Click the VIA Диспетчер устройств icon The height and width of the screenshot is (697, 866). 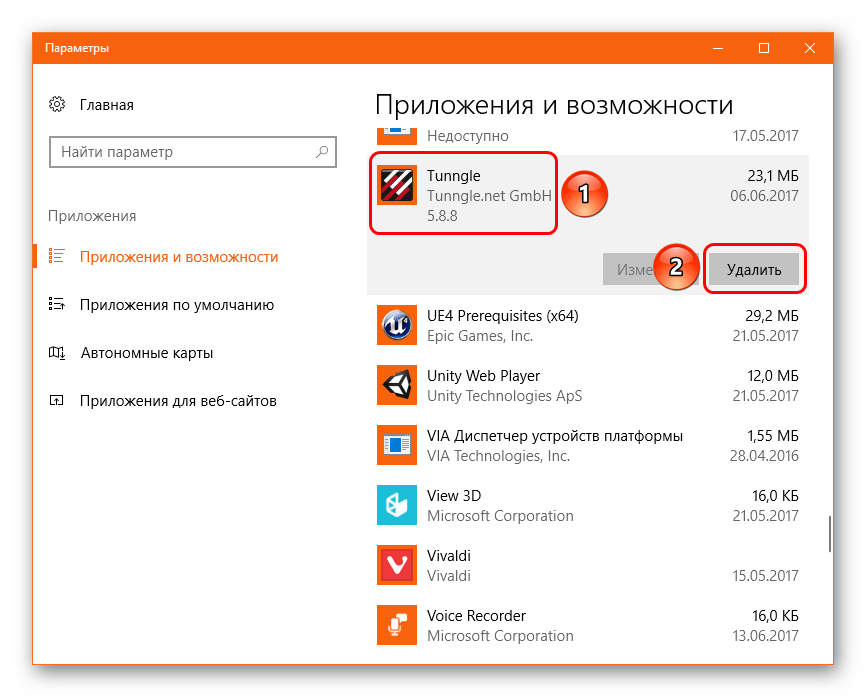pyautogui.click(x=397, y=445)
